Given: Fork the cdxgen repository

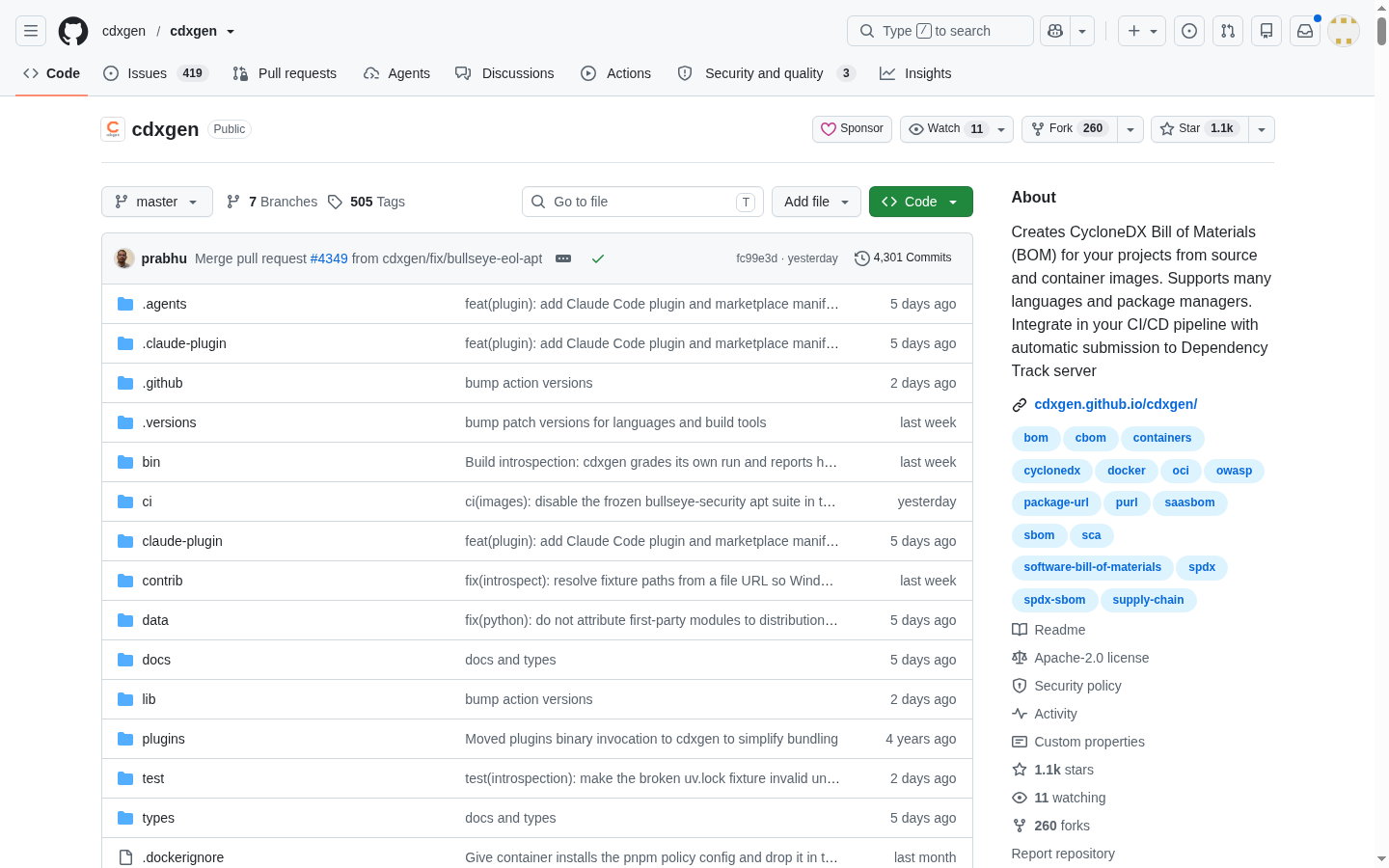Looking at the screenshot, I should point(1070,129).
